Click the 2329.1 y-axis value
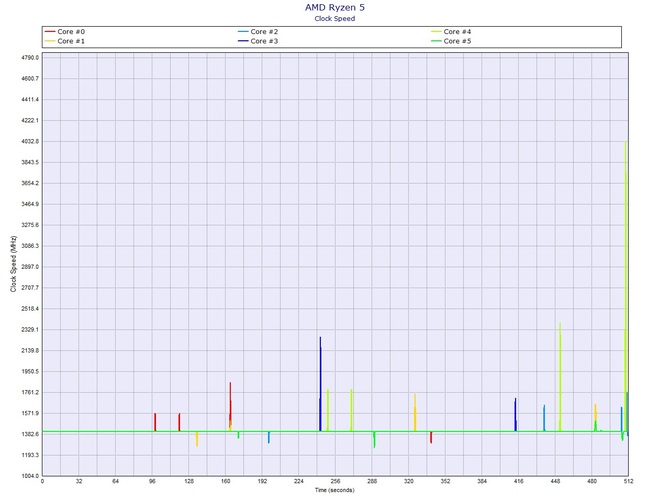 tap(30, 329)
